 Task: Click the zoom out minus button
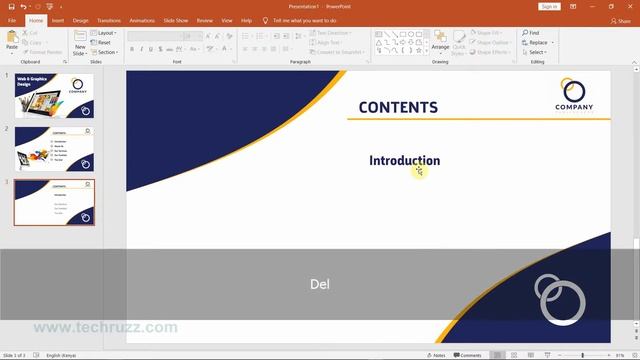coord(560,355)
